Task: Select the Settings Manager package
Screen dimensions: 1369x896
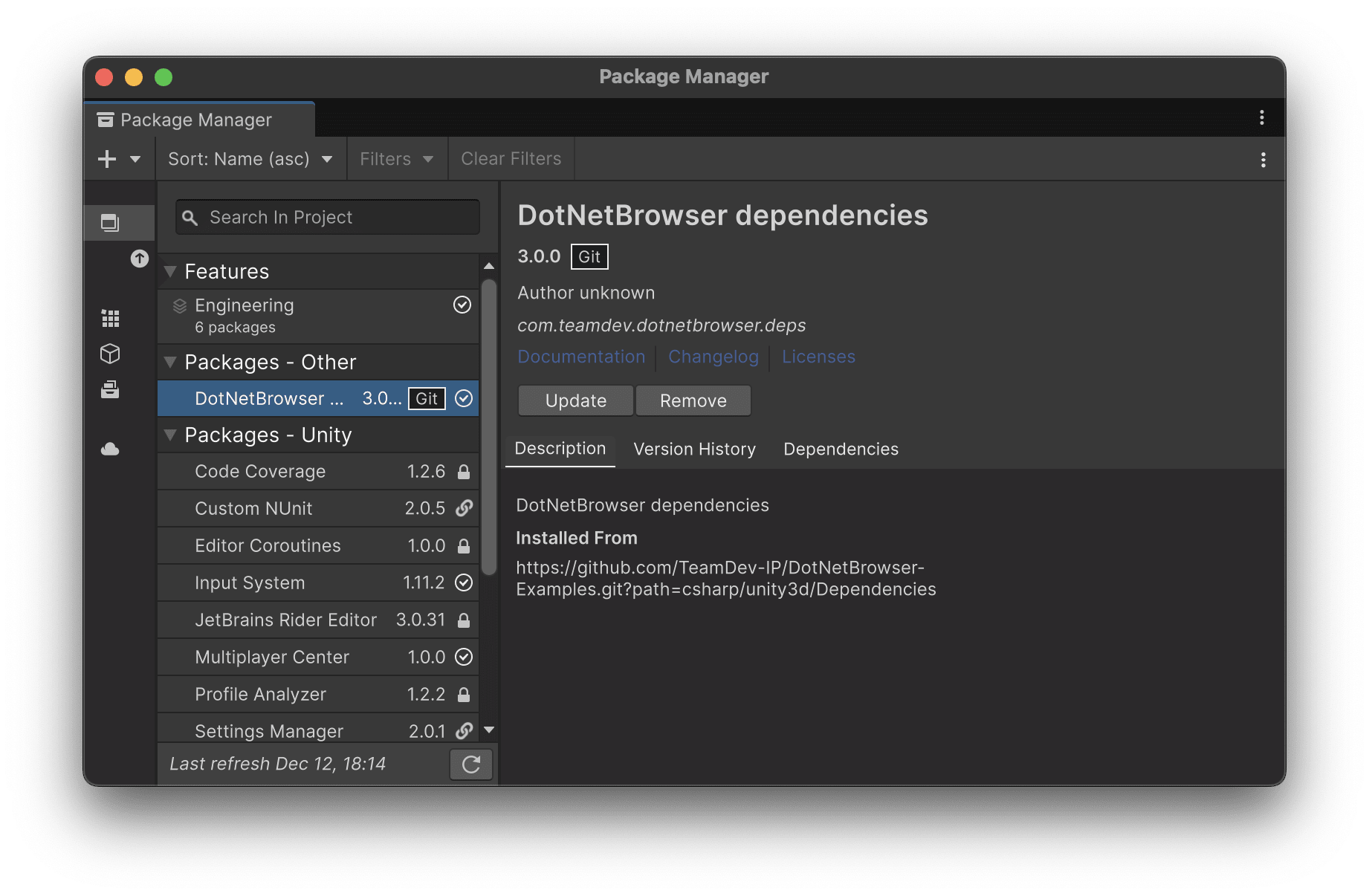Action: pos(318,729)
